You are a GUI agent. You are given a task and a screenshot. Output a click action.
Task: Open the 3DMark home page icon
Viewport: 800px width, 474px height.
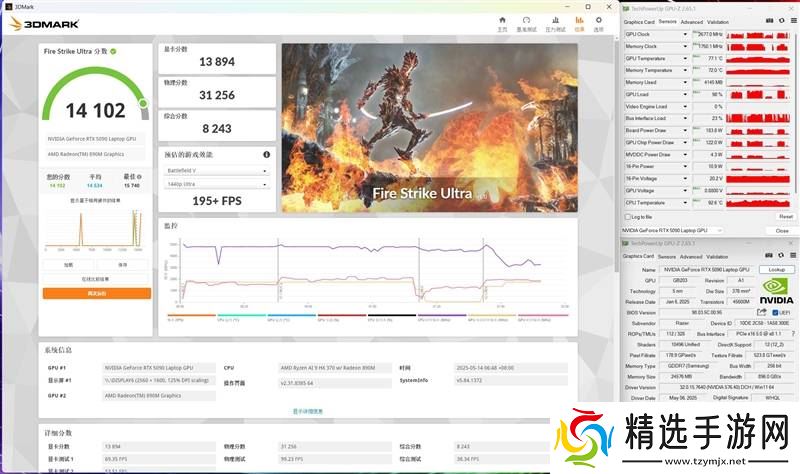tap(503, 20)
